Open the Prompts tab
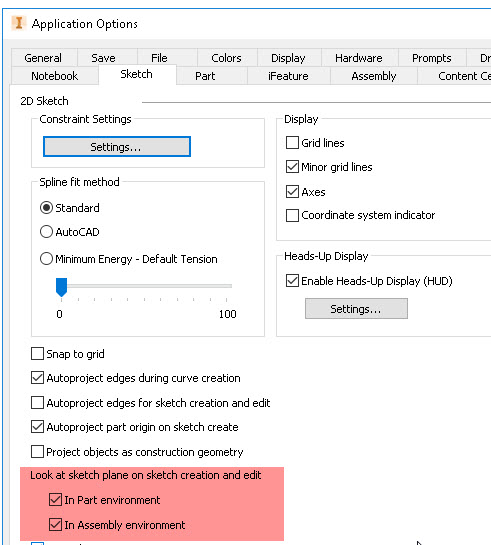The width and height of the screenshot is (491, 545). [x=432, y=58]
